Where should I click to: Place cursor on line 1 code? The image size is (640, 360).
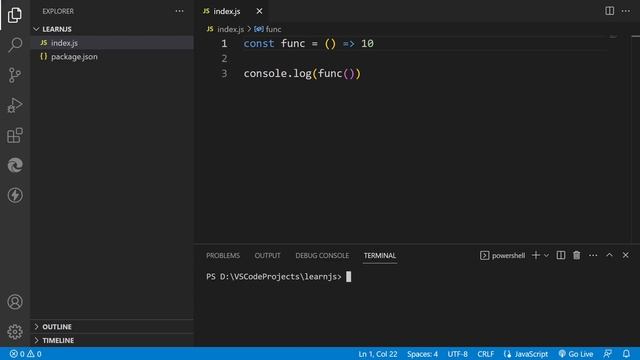coord(309,44)
